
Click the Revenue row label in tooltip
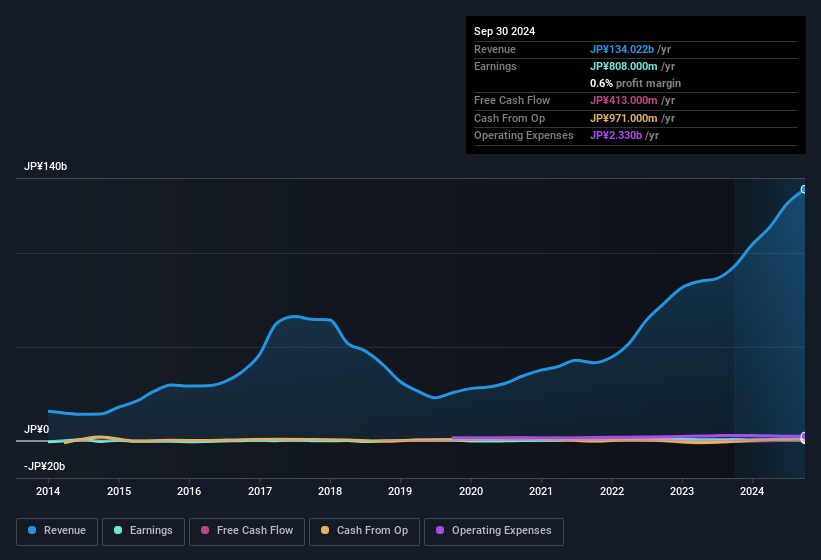tap(495, 49)
